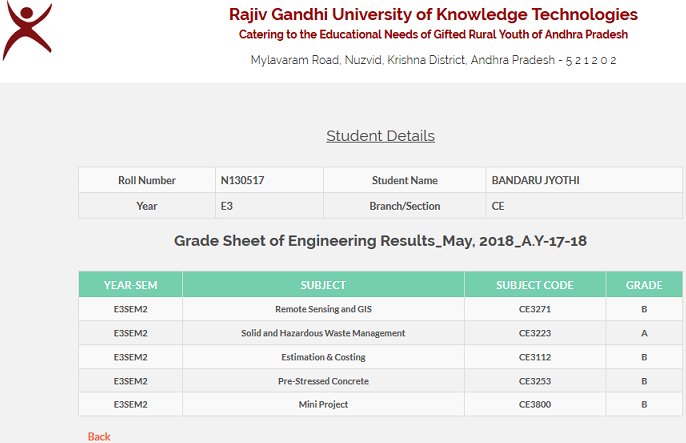
Task: Click the YEAR-SEM column header
Action: click(x=130, y=285)
